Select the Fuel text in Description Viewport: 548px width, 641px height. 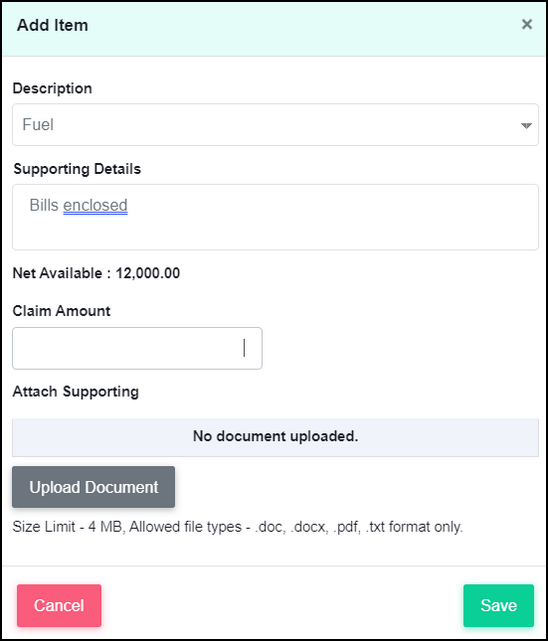coord(38,124)
